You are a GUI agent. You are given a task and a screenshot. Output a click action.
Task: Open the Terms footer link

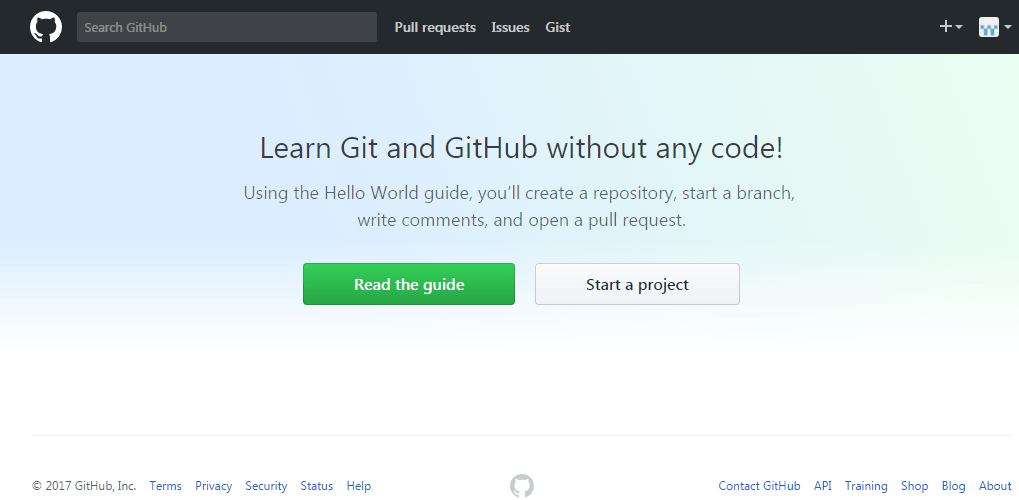[x=166, y=486]
